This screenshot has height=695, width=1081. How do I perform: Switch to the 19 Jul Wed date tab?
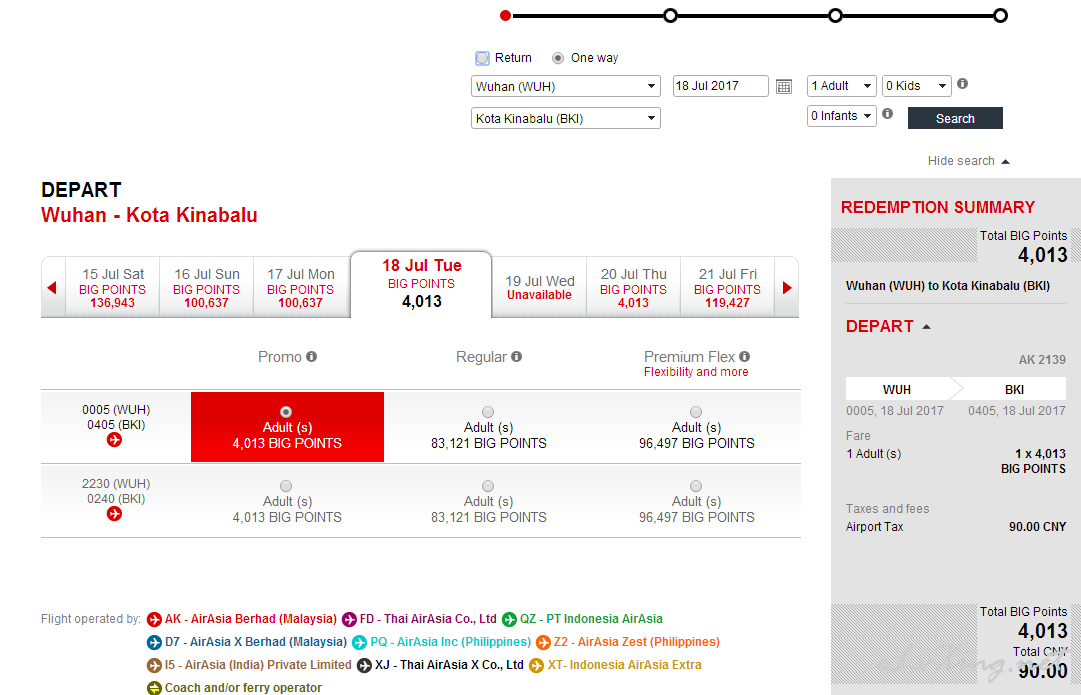pos(539,288)
